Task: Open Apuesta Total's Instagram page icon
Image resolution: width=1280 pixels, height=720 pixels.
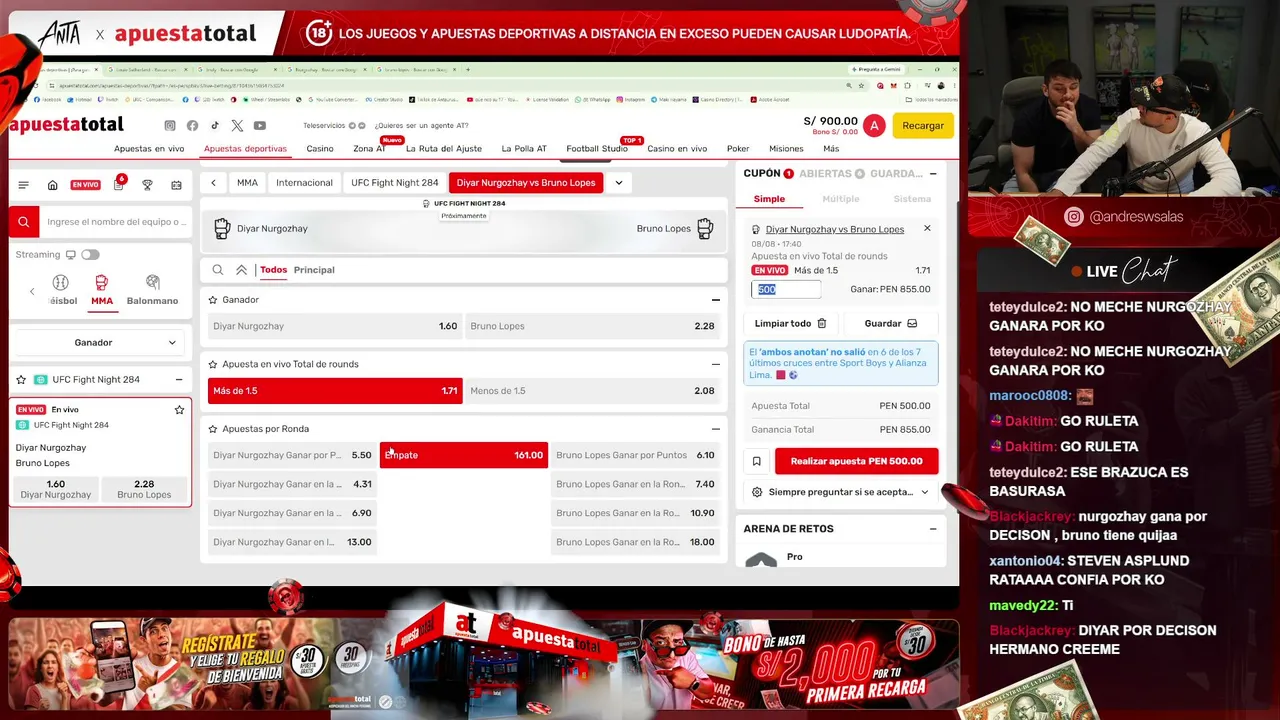Action: click(x=170, y=126)
